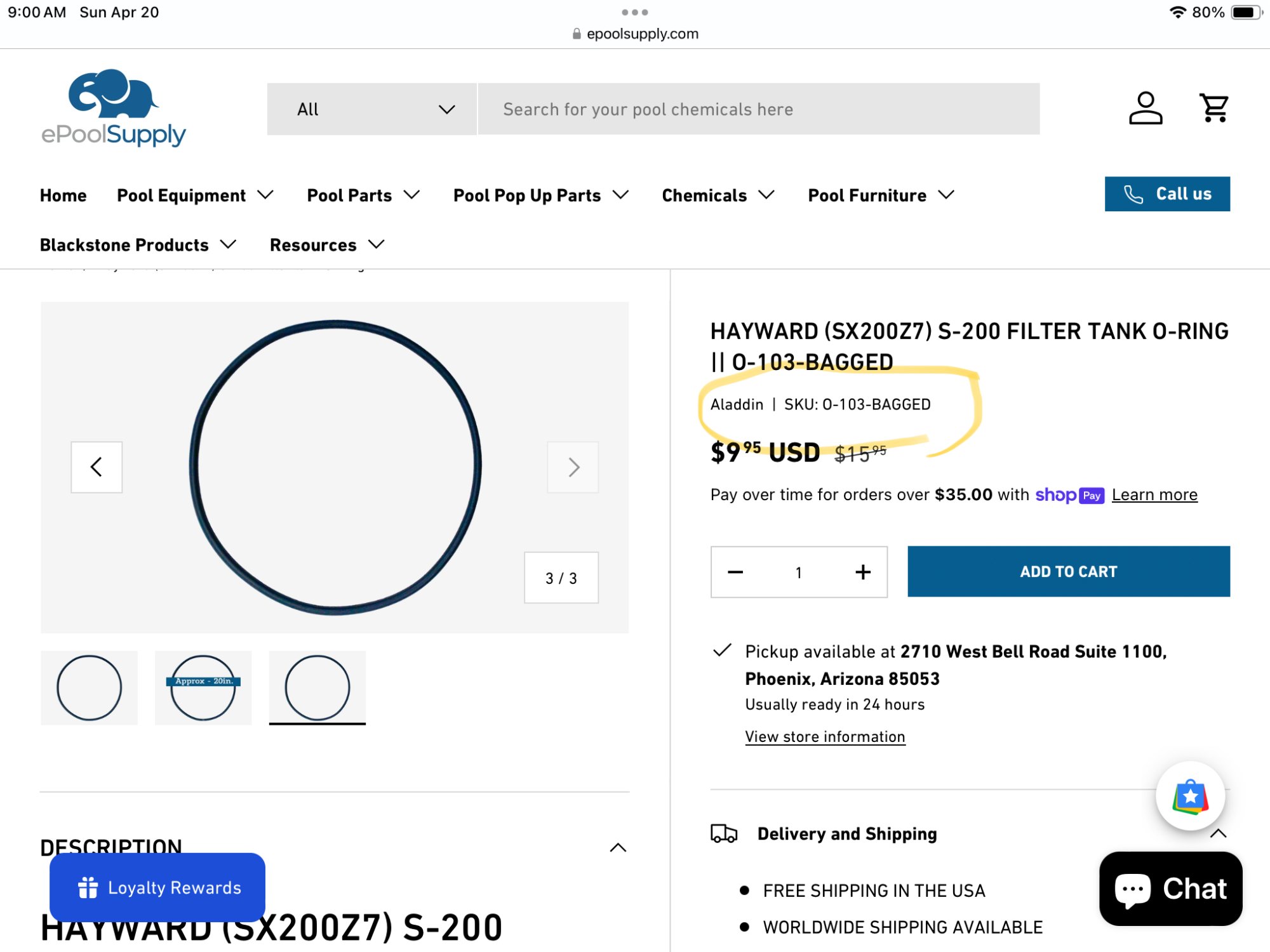The width and height of the screenshot is (1270, 952).
Task: Tap the battery status indicator
Action: (1247, 12)
